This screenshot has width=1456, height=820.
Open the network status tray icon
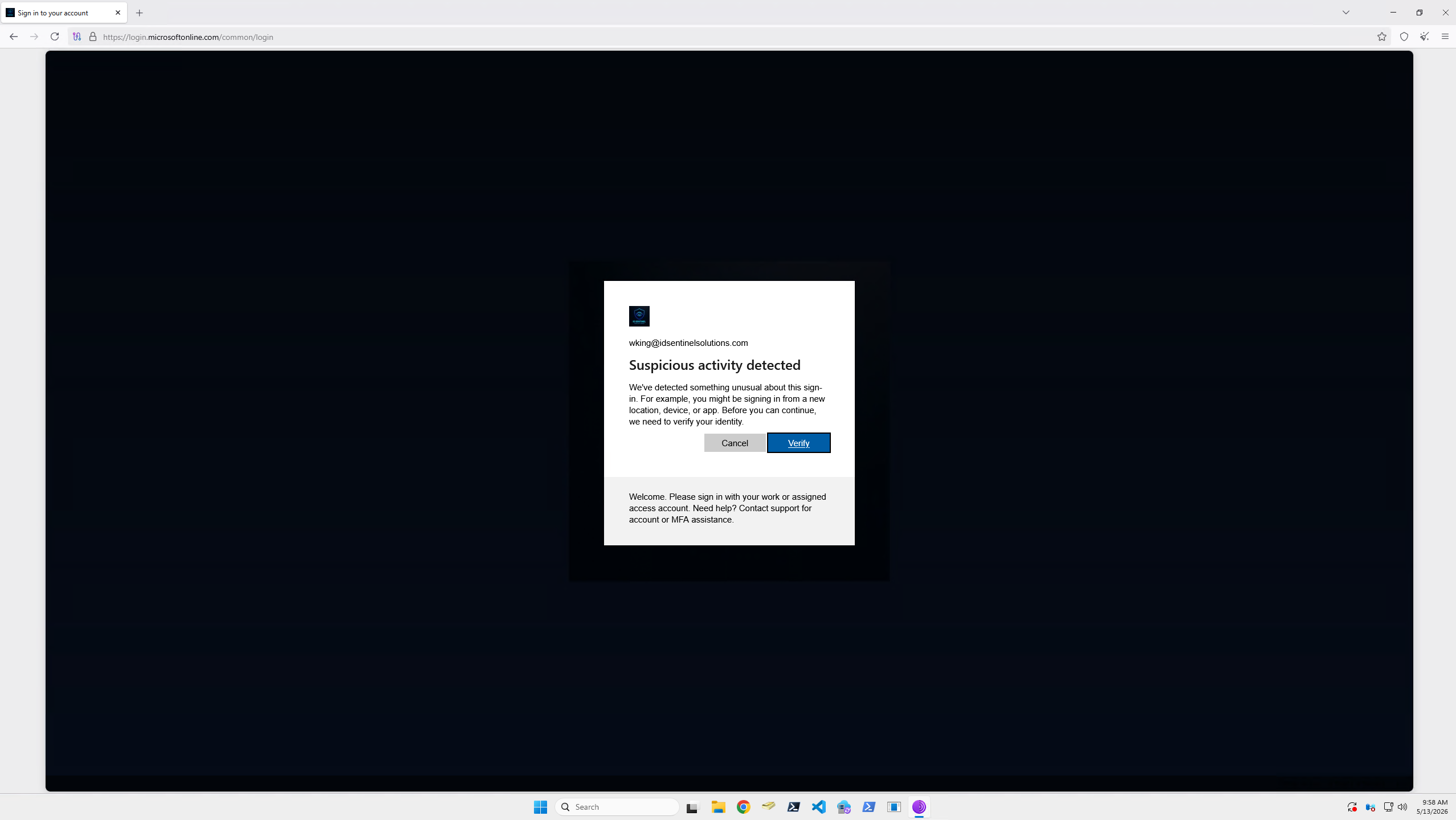1388,807
